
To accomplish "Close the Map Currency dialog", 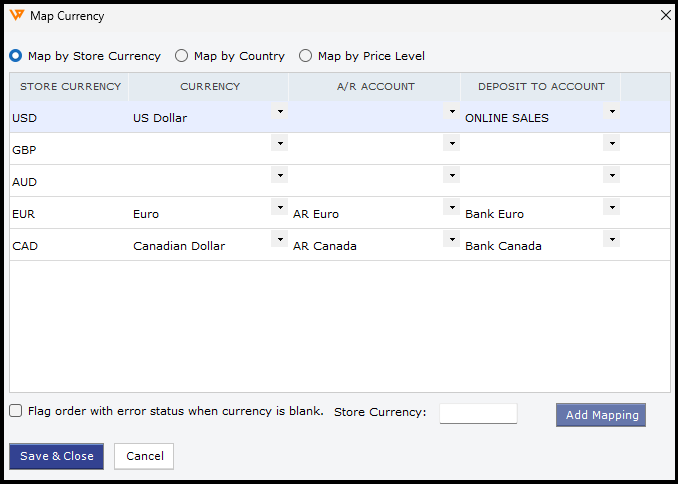I will point(666,15).
